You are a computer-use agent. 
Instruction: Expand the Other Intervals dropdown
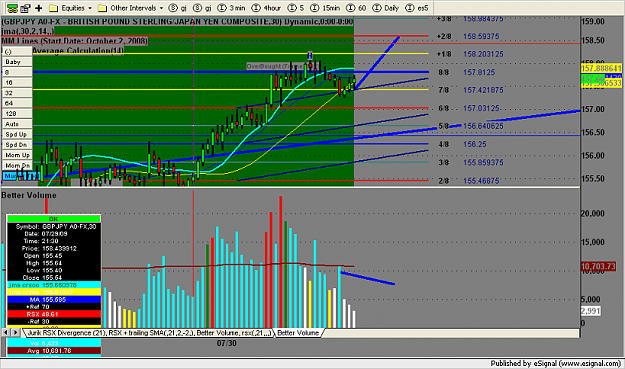(x=131, y=8)
